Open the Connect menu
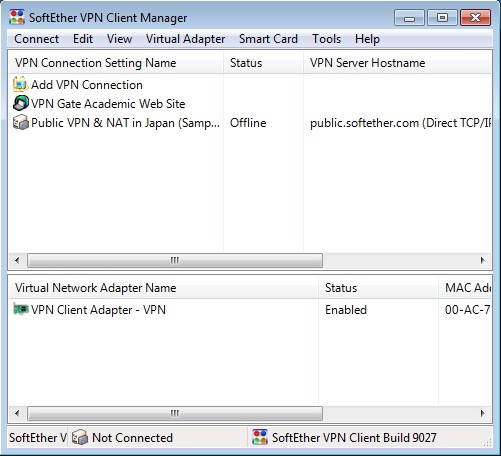501x456 pixels. pos(36,39)
